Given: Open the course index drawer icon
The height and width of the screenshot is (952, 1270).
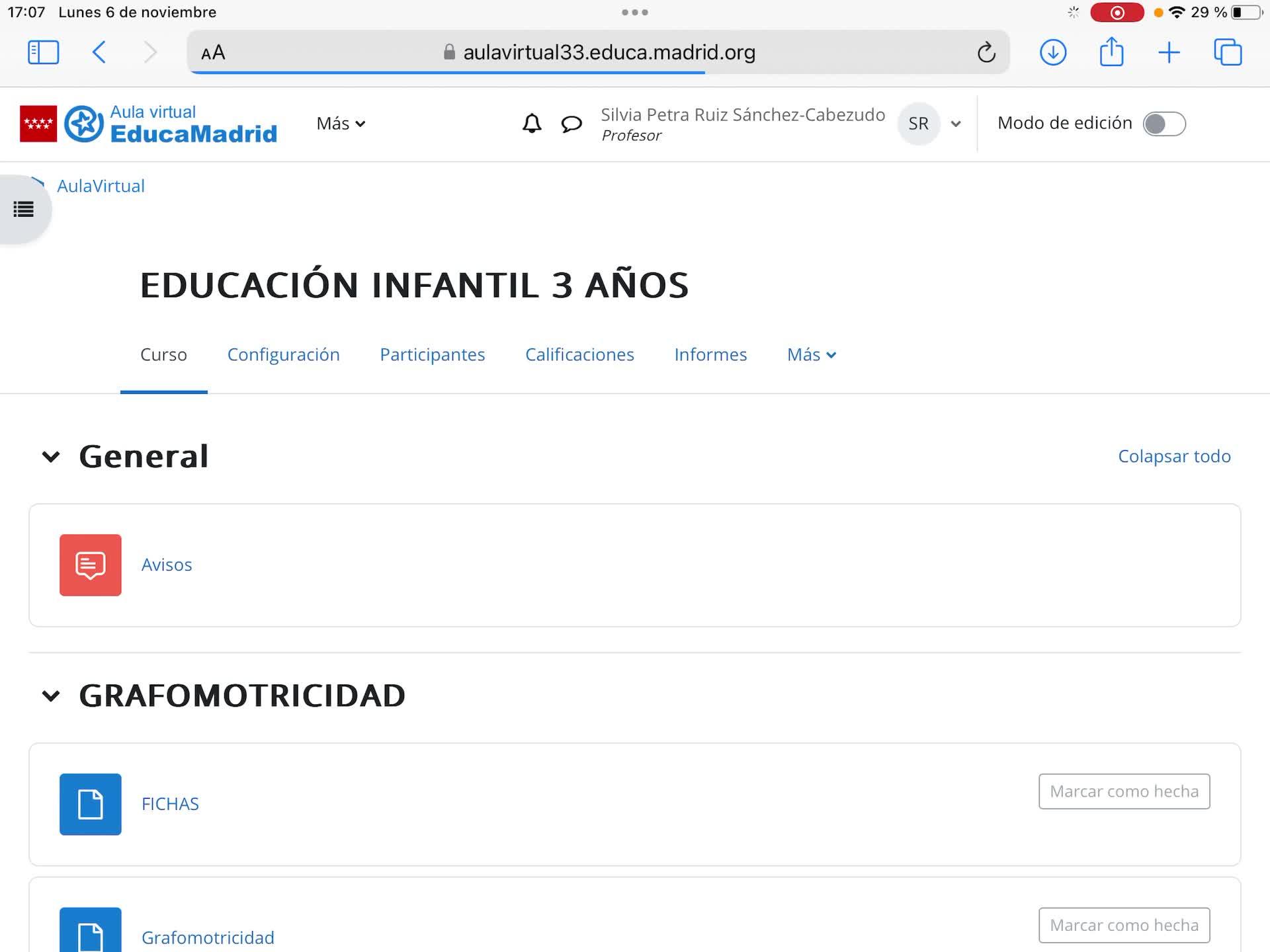Looking at the screenshot, I should tap(24, 210).
